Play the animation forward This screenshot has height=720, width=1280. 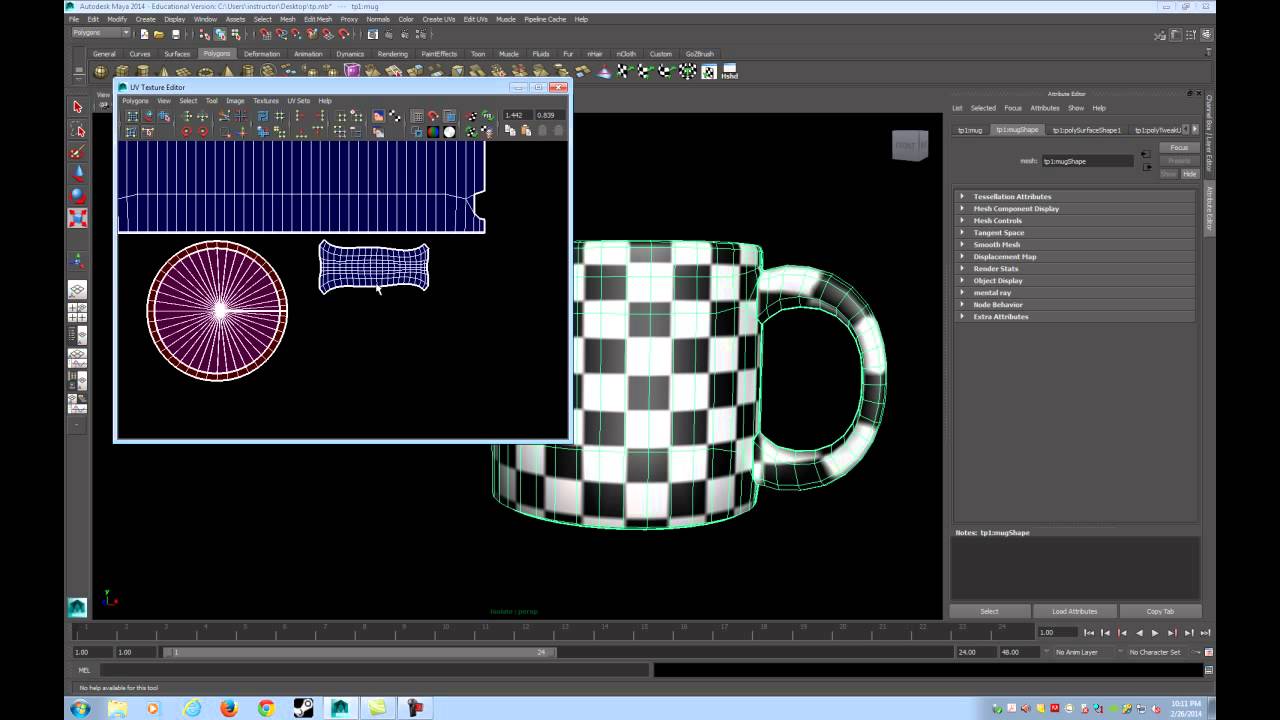click(x=1155, y=633)
